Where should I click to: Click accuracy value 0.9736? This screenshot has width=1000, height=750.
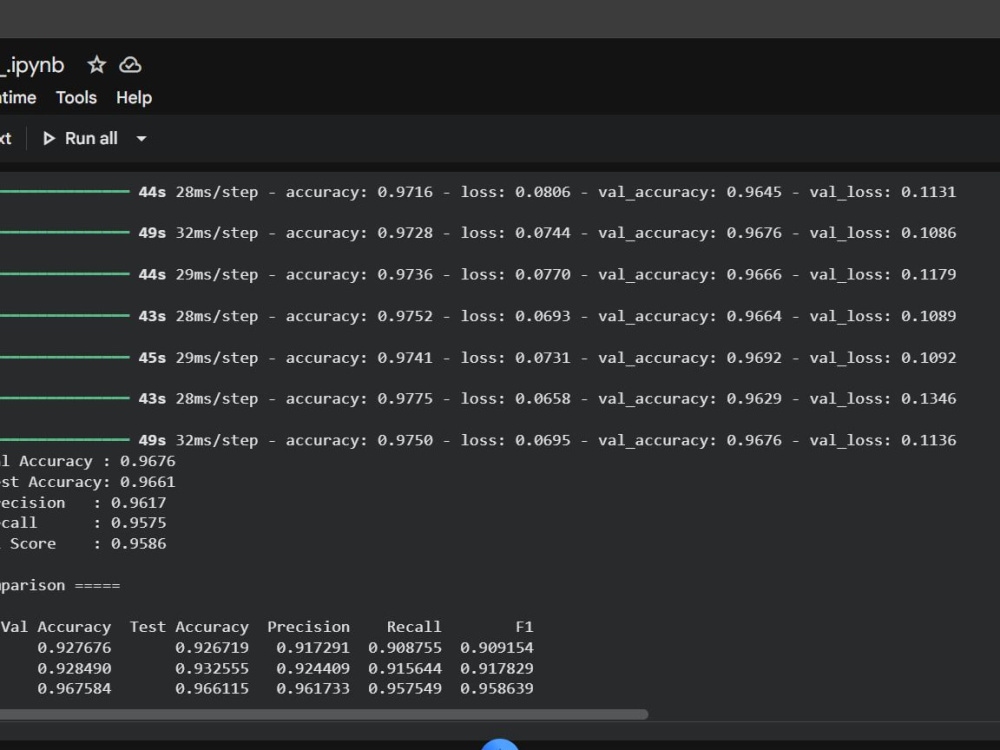tap(404, 274)
